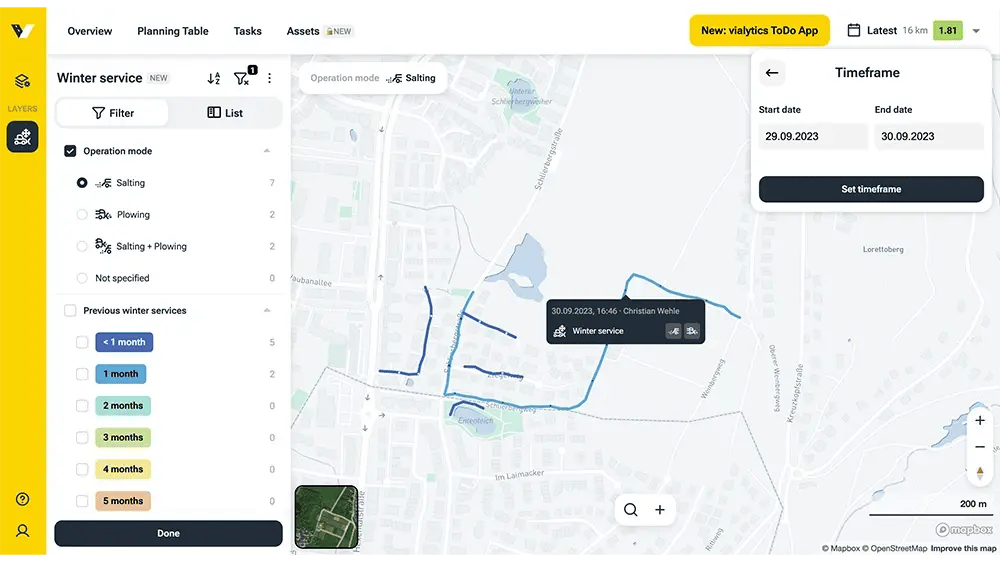Click plowing icon in map popup
The image size is (1000, 562).
pos(692,330)
